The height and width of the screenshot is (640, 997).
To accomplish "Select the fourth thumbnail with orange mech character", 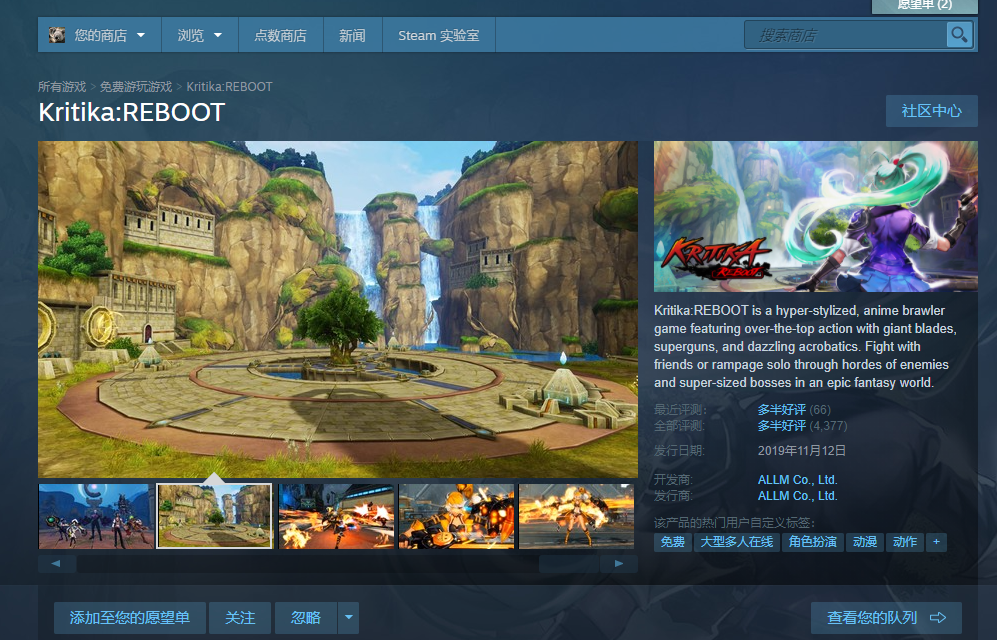I will click(x=456, y=515).
